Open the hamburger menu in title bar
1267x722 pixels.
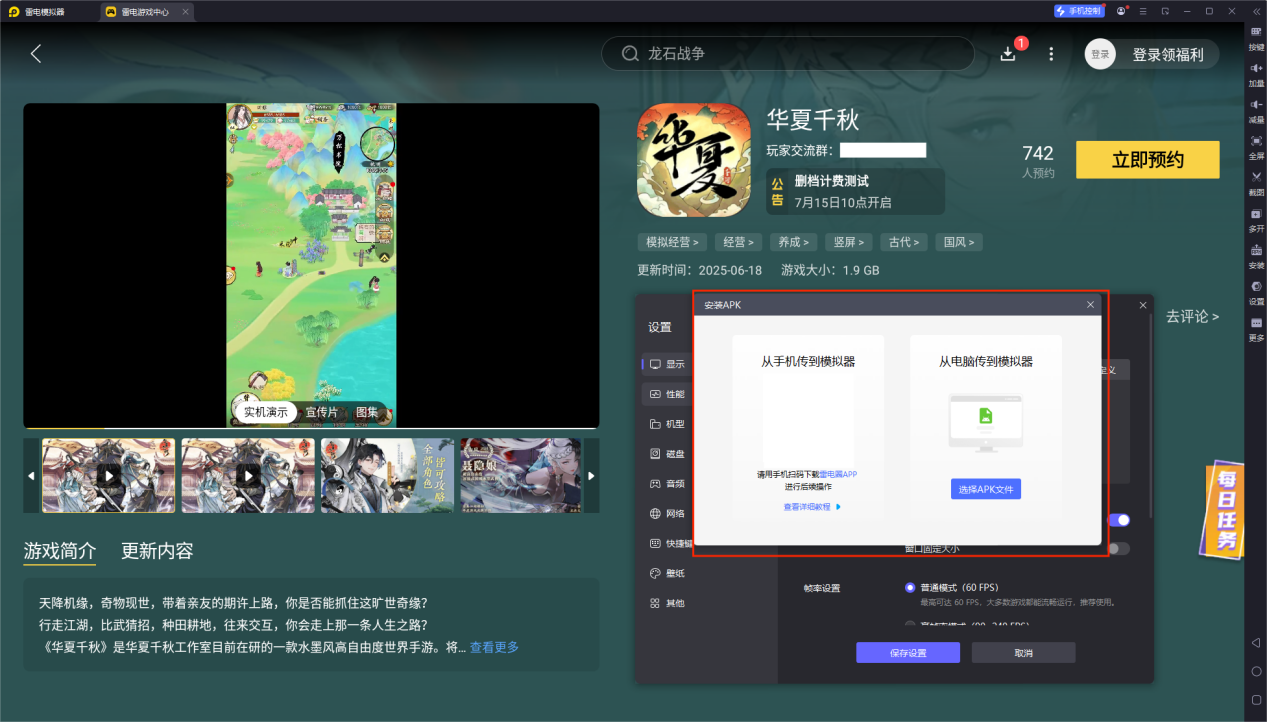tap(1144, 11)
